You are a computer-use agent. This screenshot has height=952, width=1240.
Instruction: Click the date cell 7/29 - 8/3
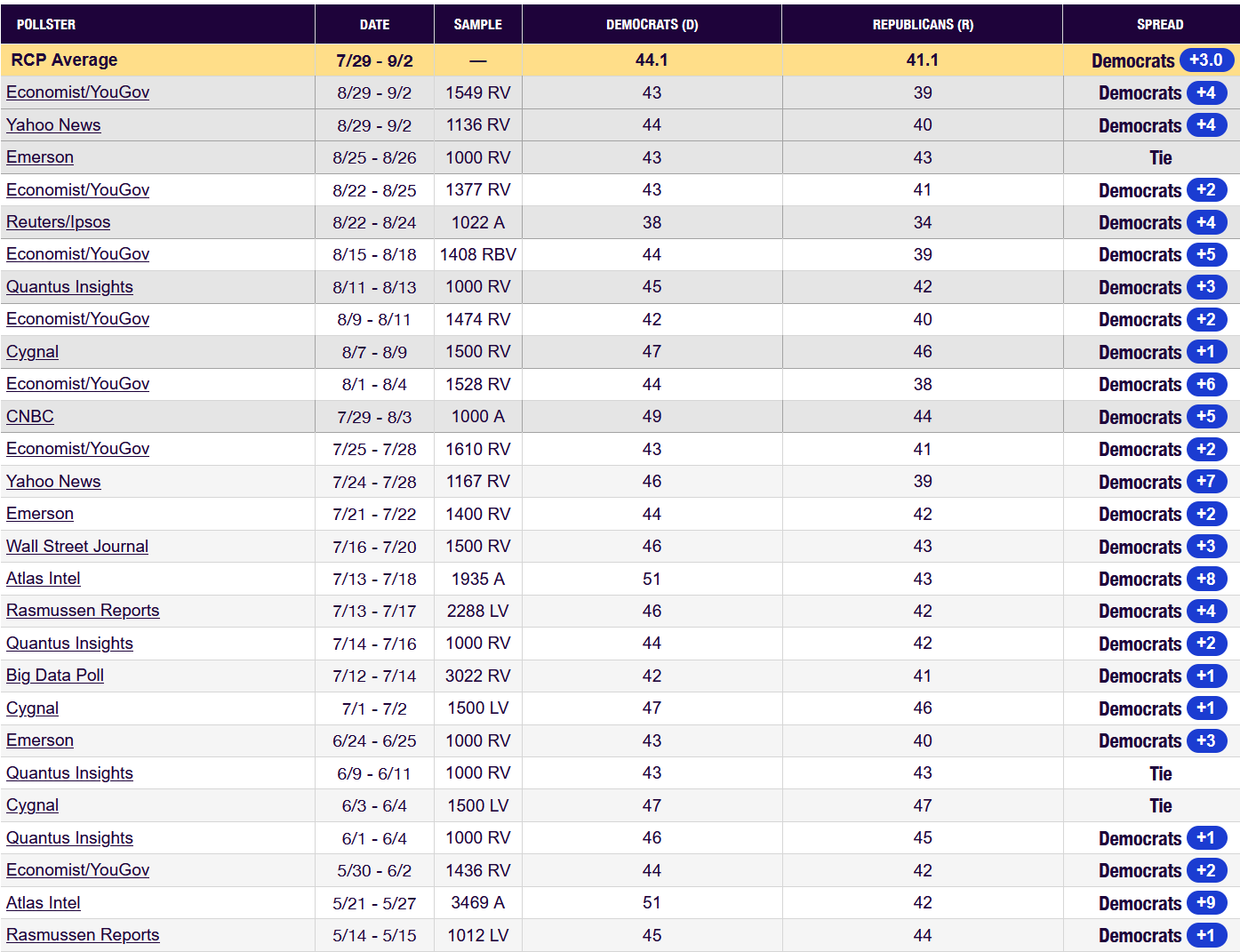pos(375,417)
